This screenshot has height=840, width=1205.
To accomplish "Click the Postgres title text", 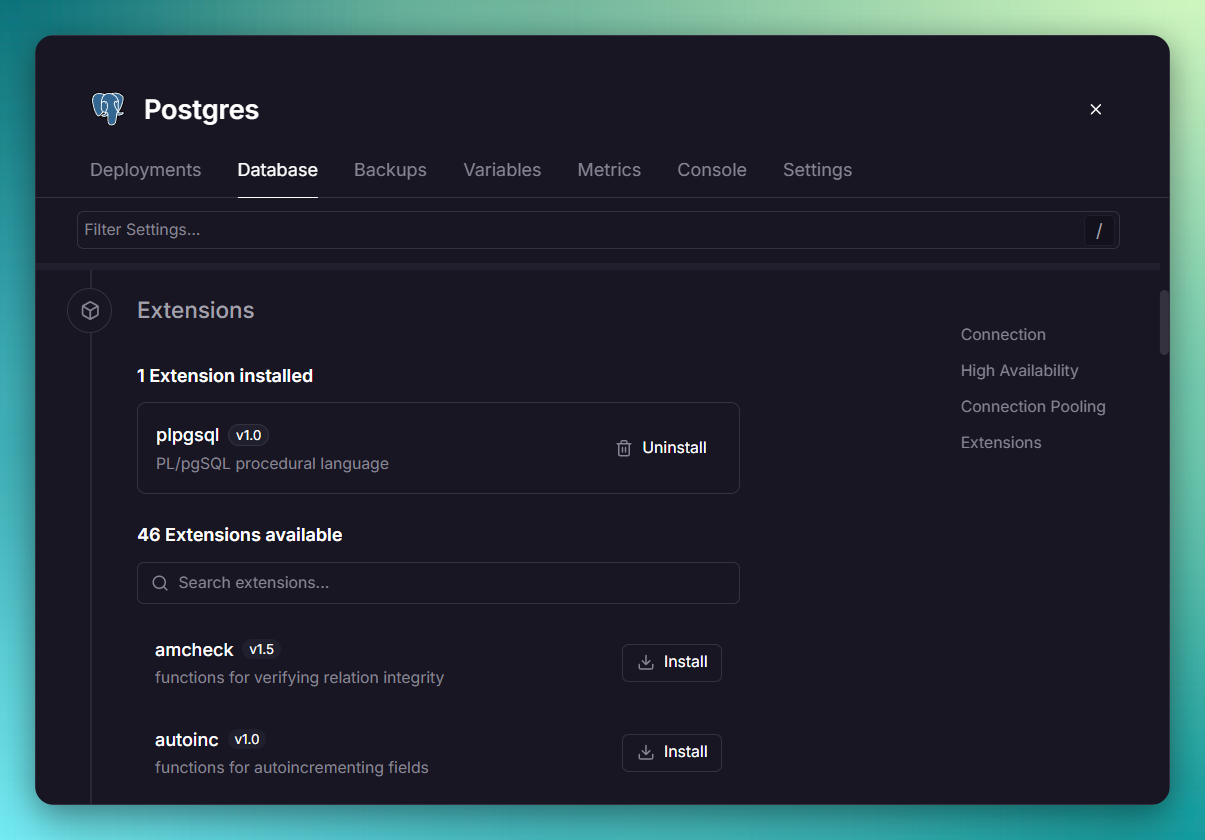I will coord(202,110).
